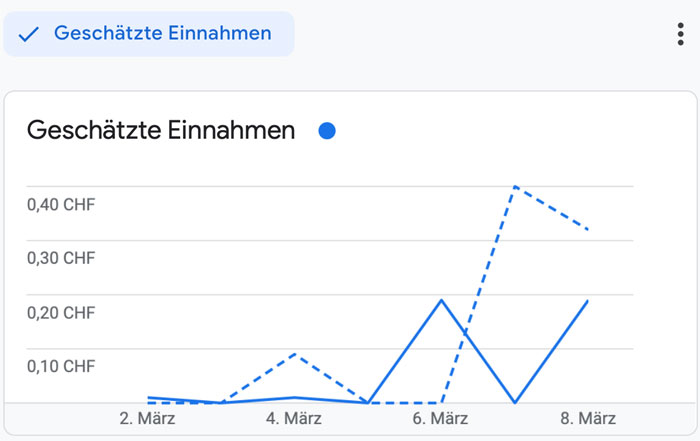The width and height of the screenshot is (700, 441).
Task: Click the solid line's dip after 6. März
Action: [514, 402]
